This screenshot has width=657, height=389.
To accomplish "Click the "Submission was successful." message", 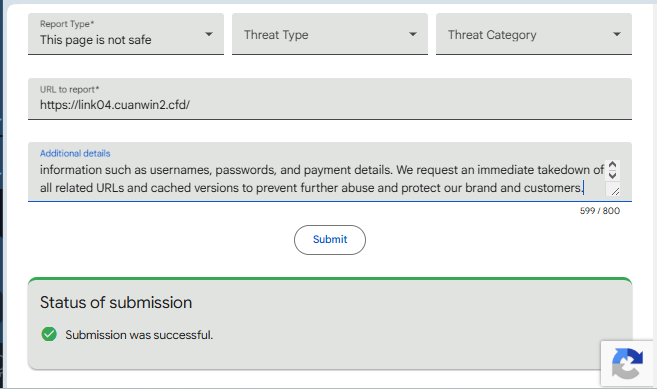I will tap(139, 335).
